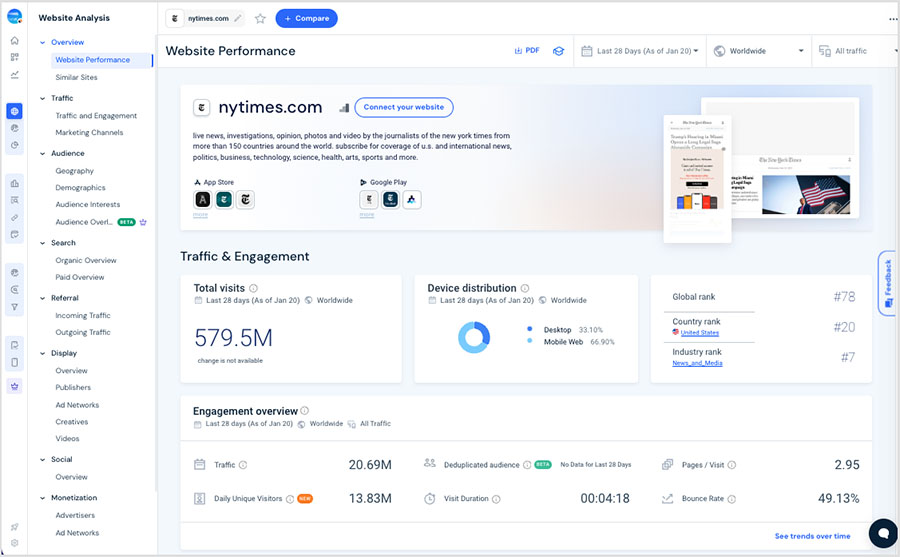Click the Similarweb logo icon
The width and height of the screenshot is (900, 557).
click(14, 17)
